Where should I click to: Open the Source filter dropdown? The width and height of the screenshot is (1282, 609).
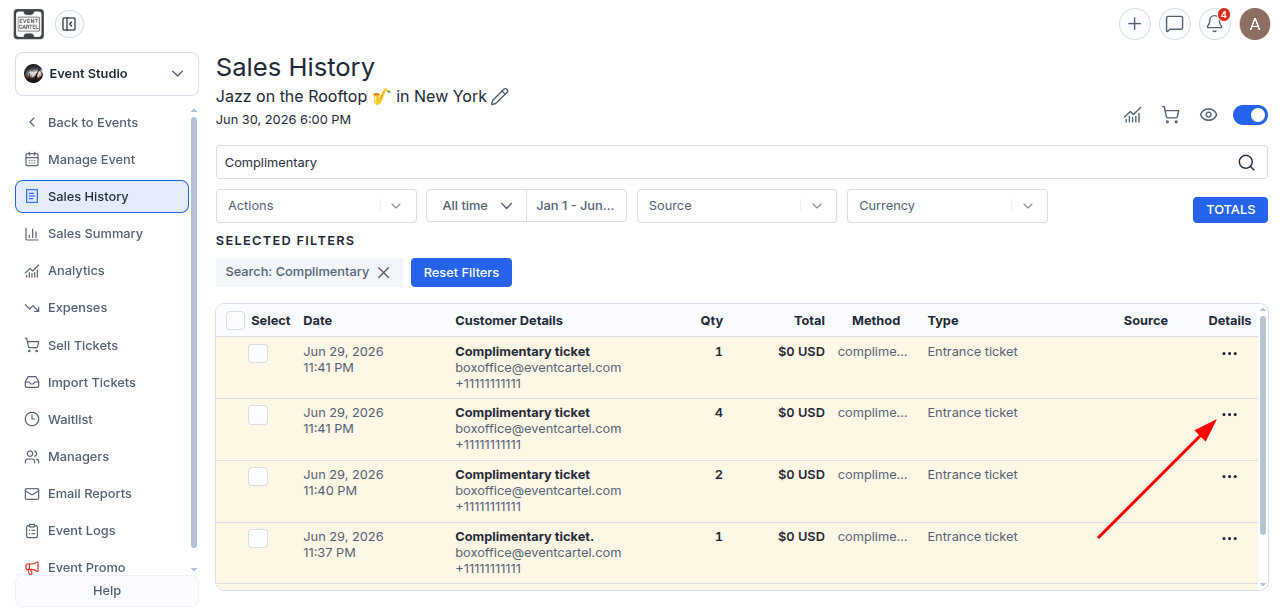coord(737,206)
